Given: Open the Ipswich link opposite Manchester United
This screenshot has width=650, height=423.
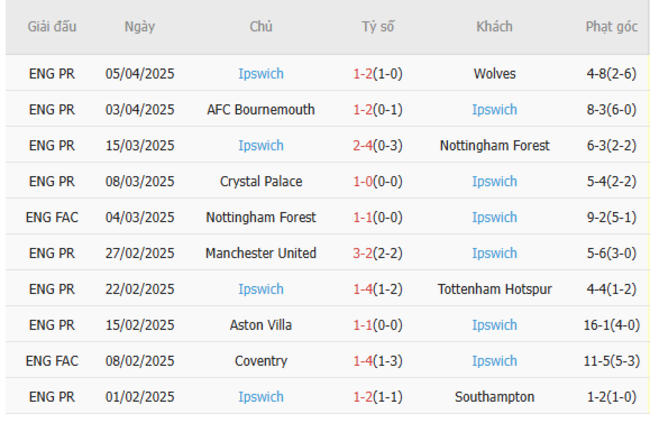Looking at the screenshot, I should pos(494,253).
